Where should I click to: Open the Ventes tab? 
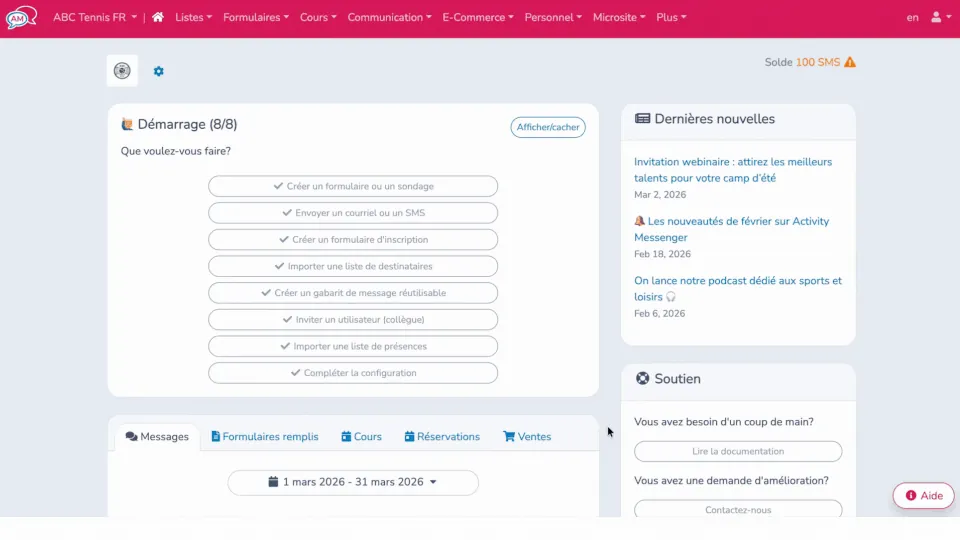click(527, 437)
